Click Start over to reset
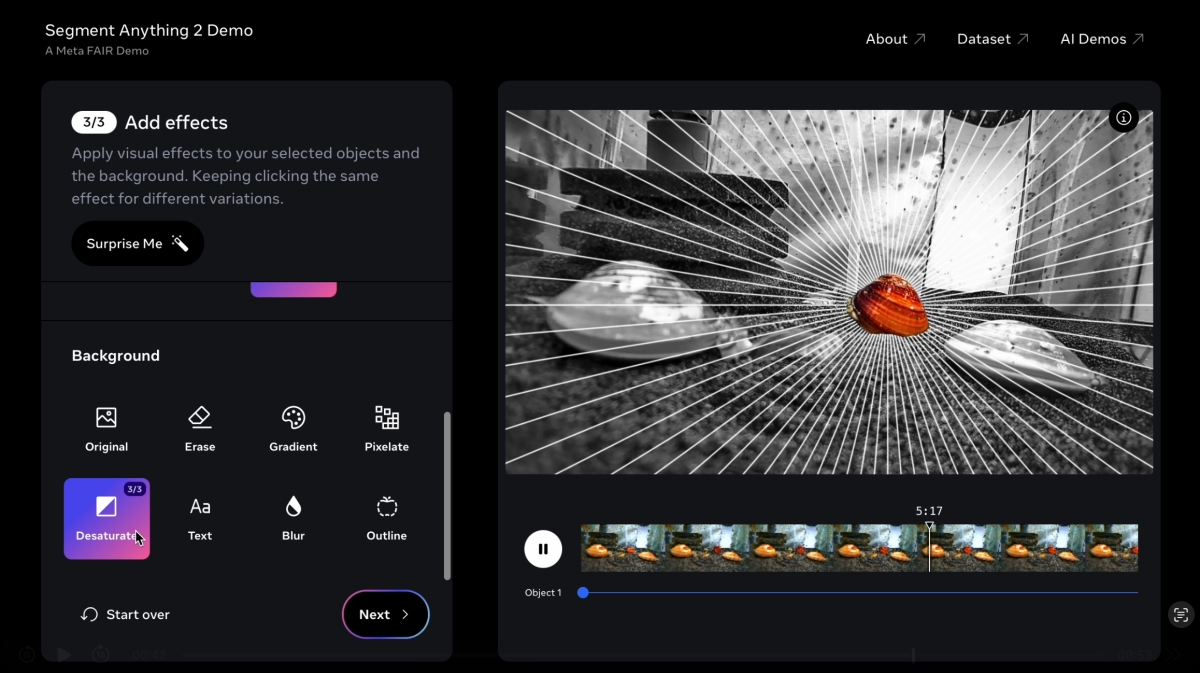The height and width of the screenshot is (673, 1200). [126, 614]
